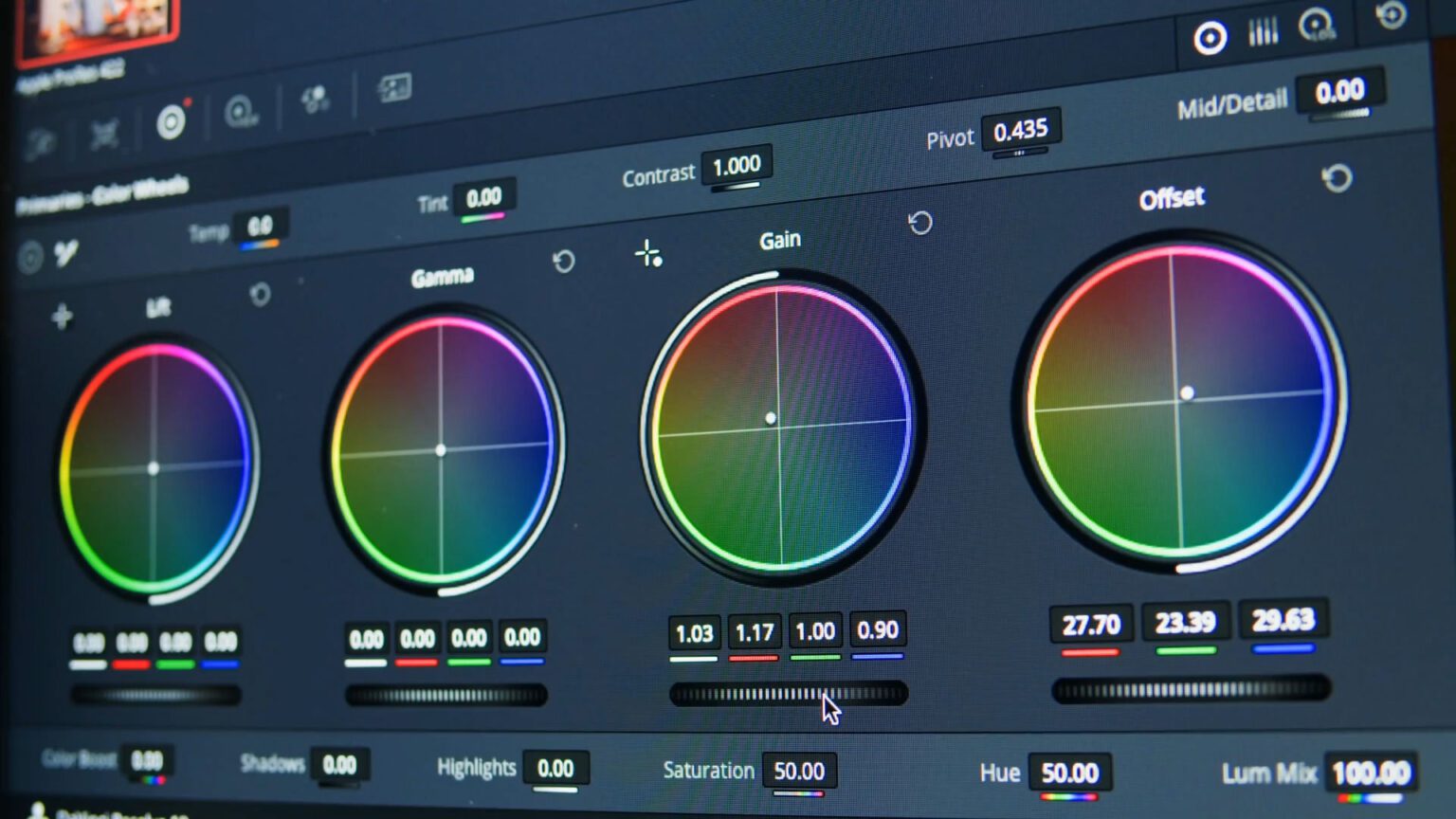Image resolution: width=1456 pixels, height=819 pixels.
Task: Edit the Saturation value box
Action: point(799,771)
